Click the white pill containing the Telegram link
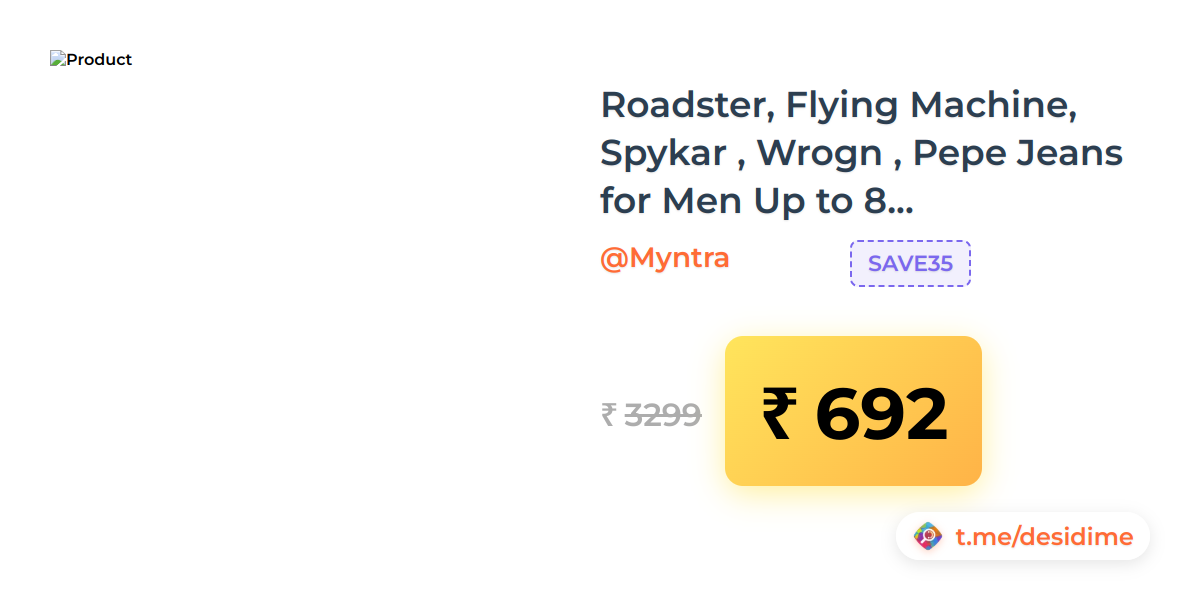 click(1023, 537)
